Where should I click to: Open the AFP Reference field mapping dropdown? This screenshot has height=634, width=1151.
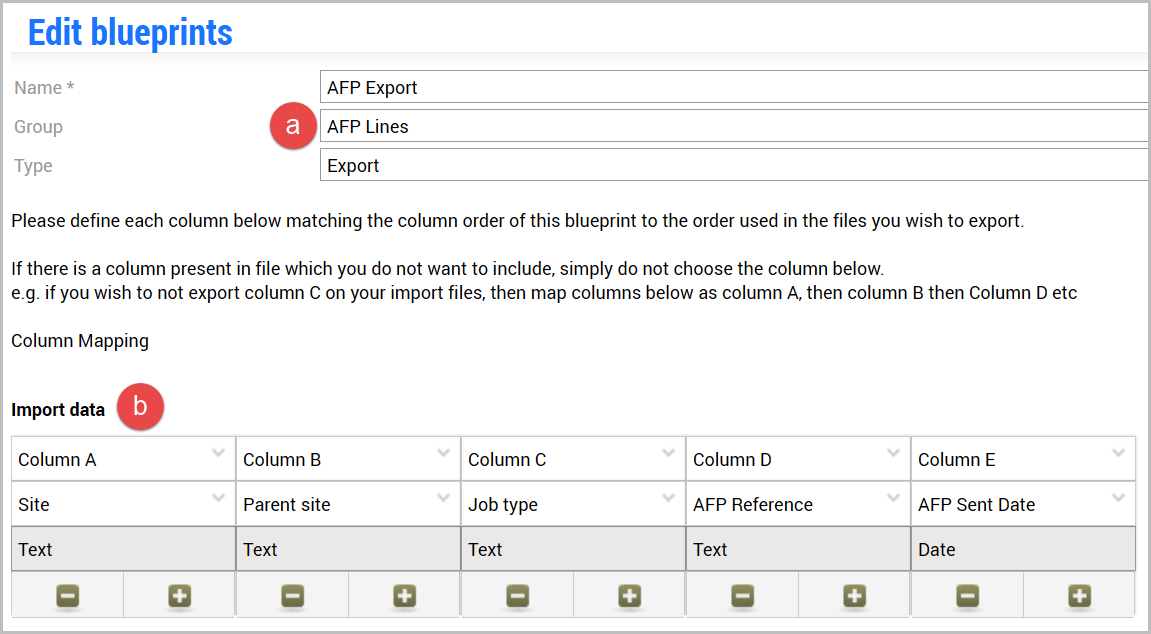click(x=799, y=504)
